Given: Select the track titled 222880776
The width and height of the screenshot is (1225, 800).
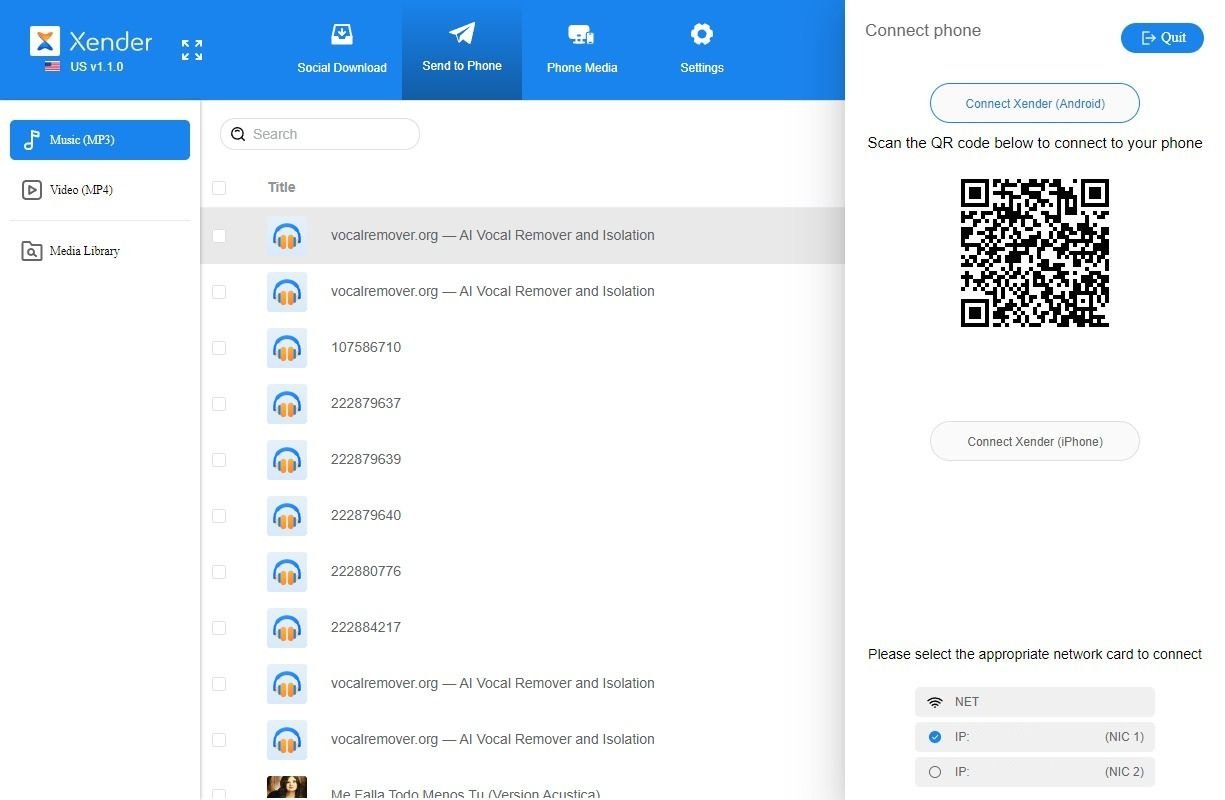Looking at the screenshot, I should (x=366, y=572).
